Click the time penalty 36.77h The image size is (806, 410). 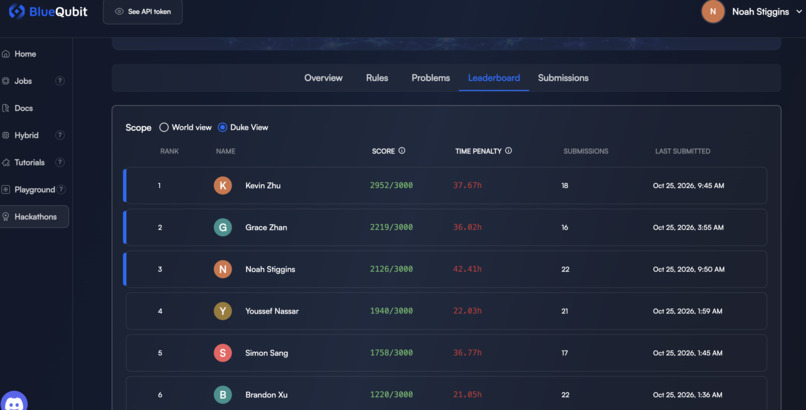(x=467, y=353)
